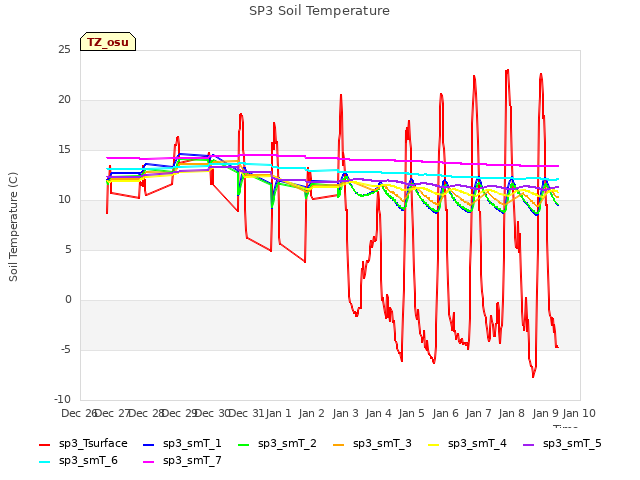Screen dimensions: 640x480
Task: Click the Soil Temperature (C) axis label
Action: [x=13, y=227]
